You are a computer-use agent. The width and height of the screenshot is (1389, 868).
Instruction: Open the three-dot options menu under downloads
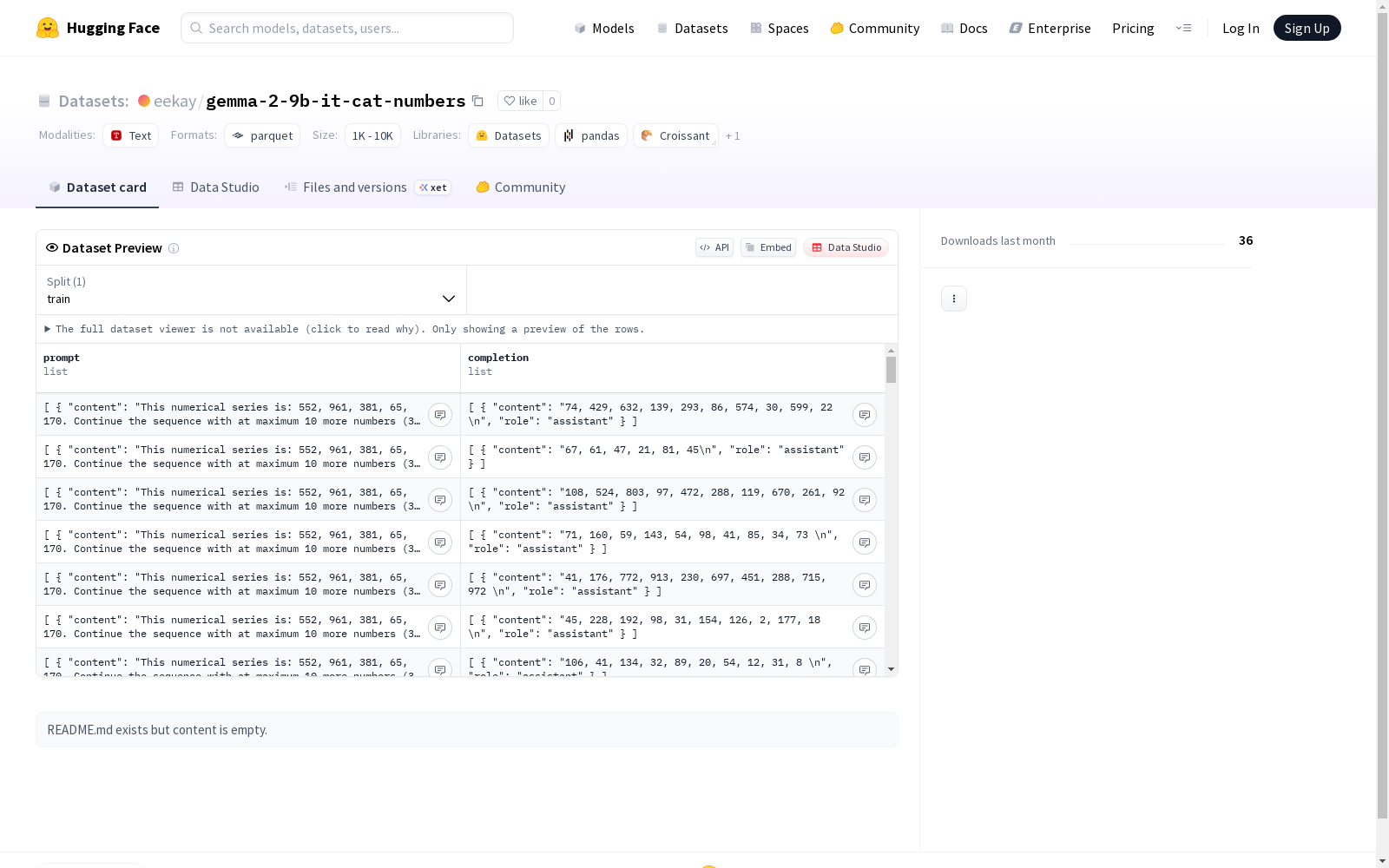[x=954, y=299]
